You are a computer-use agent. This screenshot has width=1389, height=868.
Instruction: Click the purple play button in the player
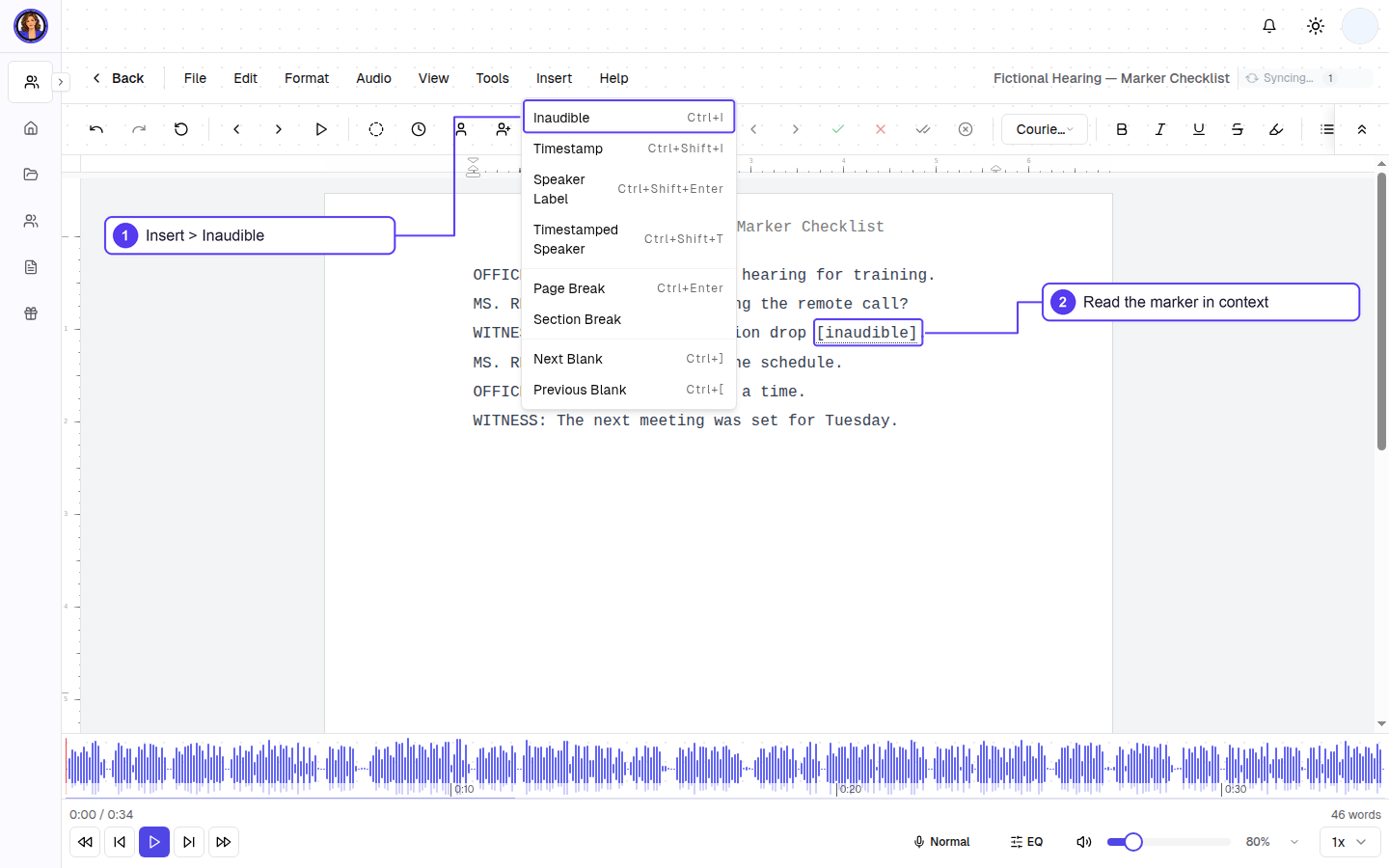click(x=154, y=842)
